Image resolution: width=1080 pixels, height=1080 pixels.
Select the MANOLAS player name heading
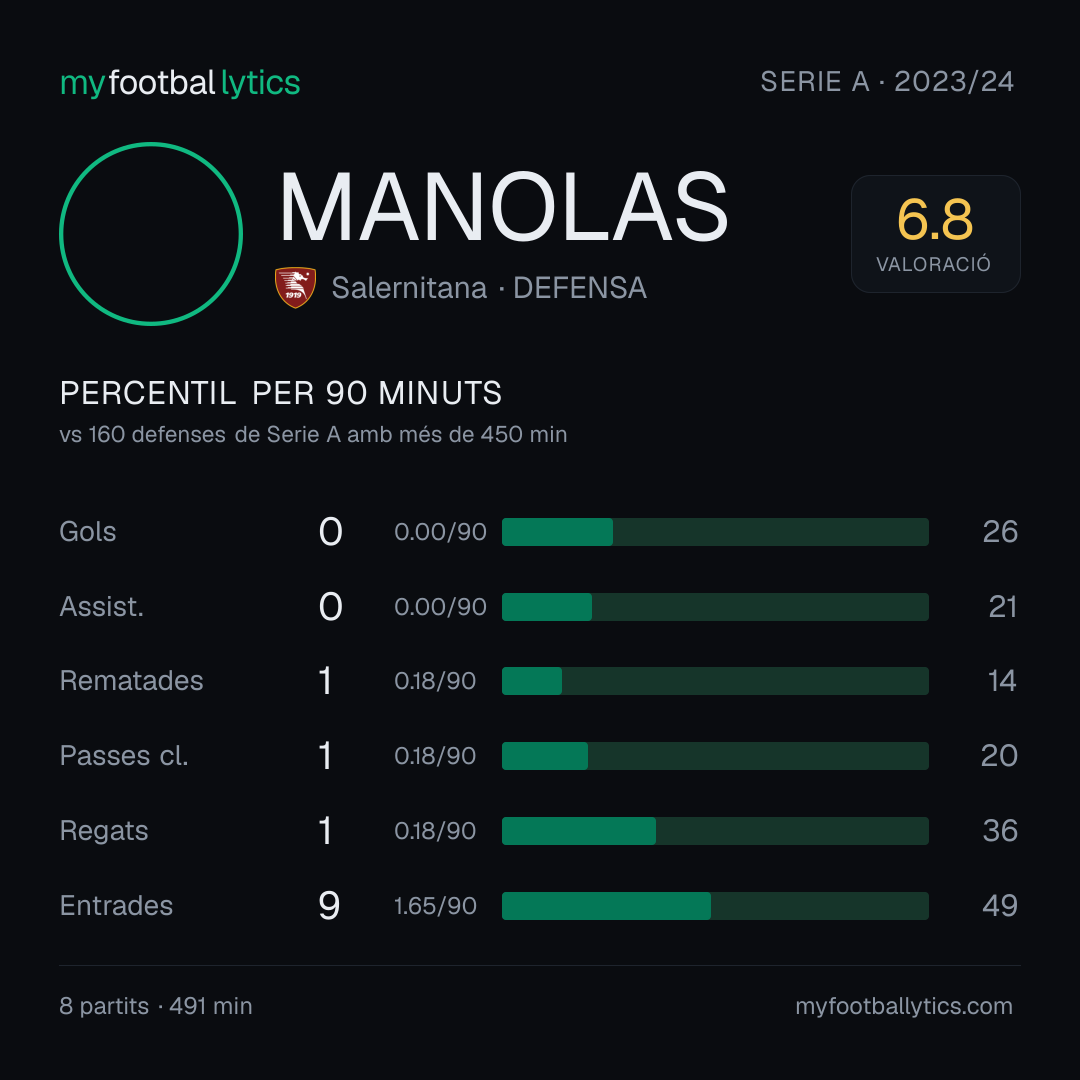pos(503,207)
